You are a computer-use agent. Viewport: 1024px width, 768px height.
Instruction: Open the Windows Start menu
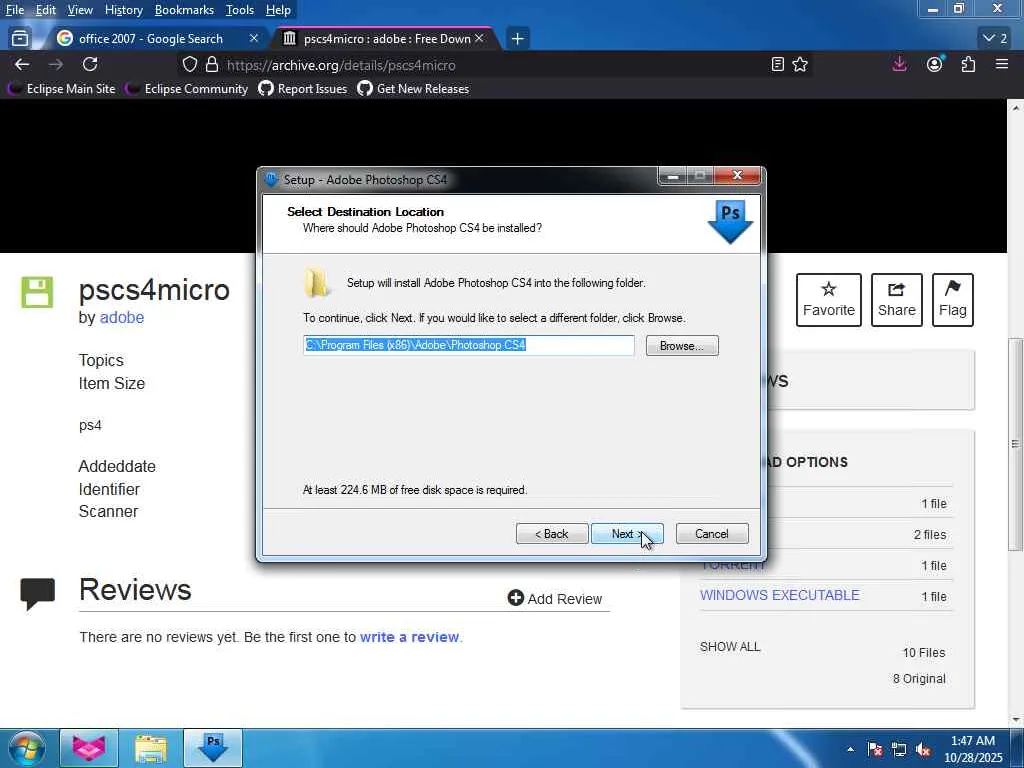click(25, 748)
